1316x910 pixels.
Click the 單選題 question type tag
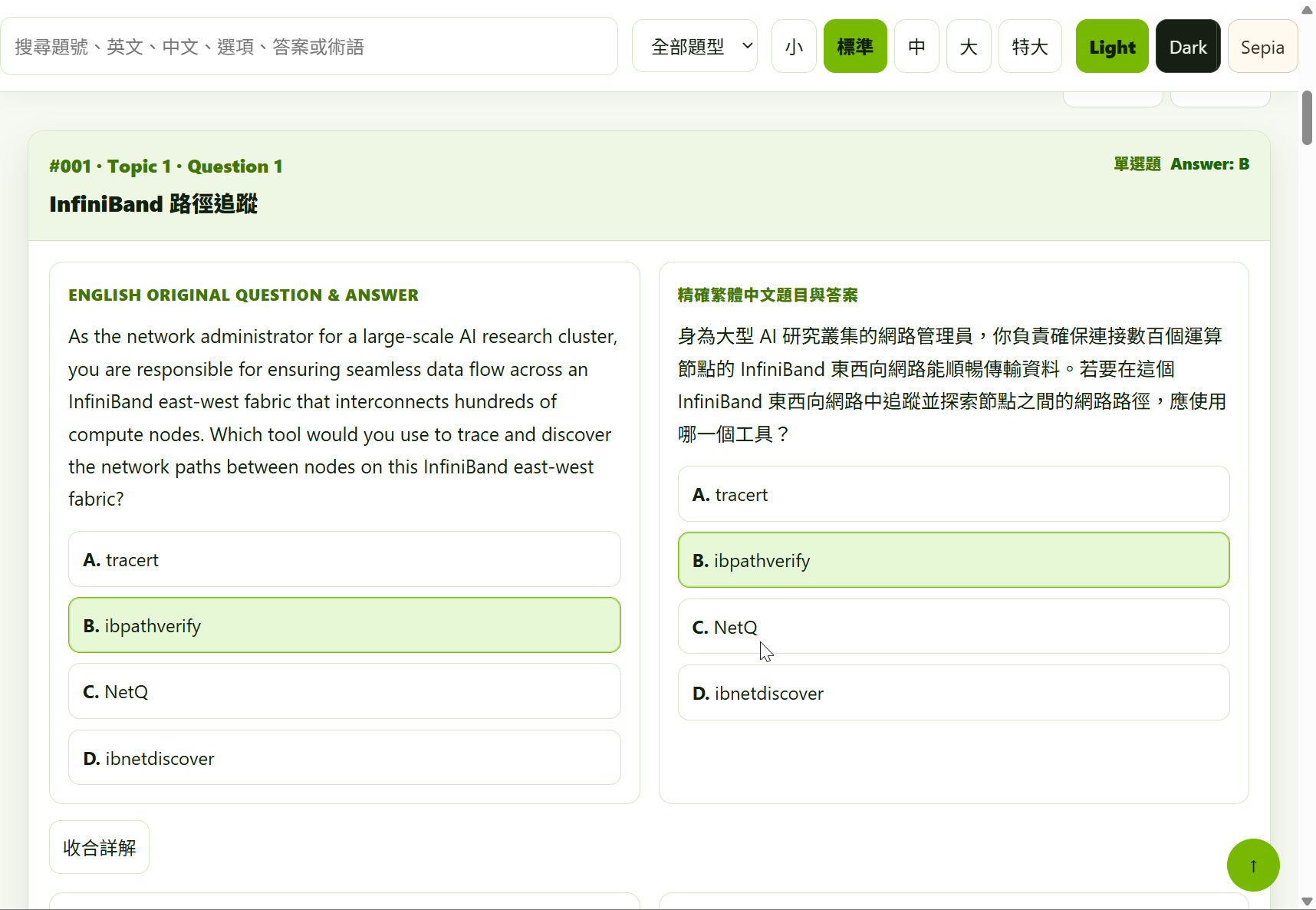[1137, 164]
